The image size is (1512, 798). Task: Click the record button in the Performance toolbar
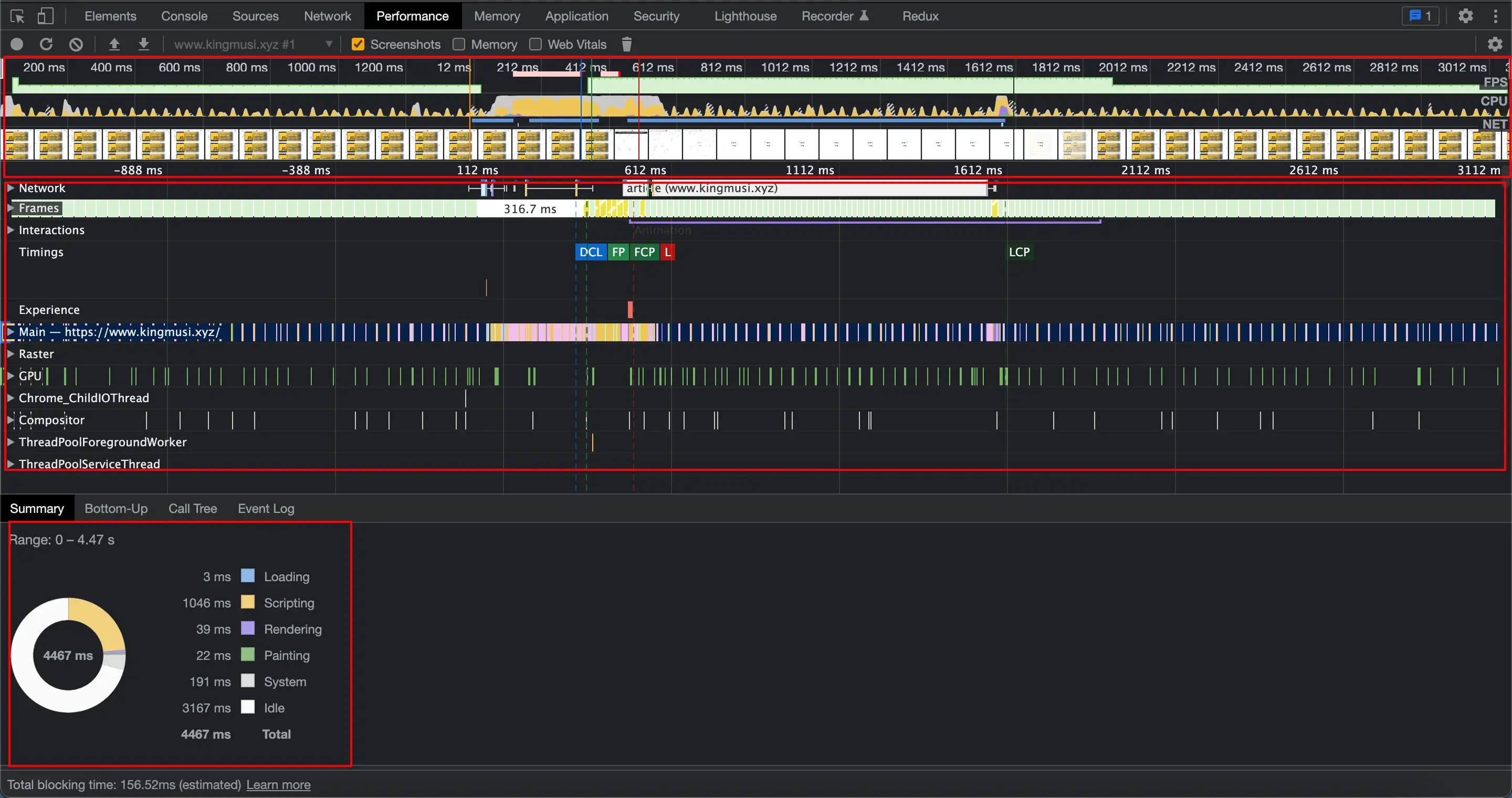17,44
